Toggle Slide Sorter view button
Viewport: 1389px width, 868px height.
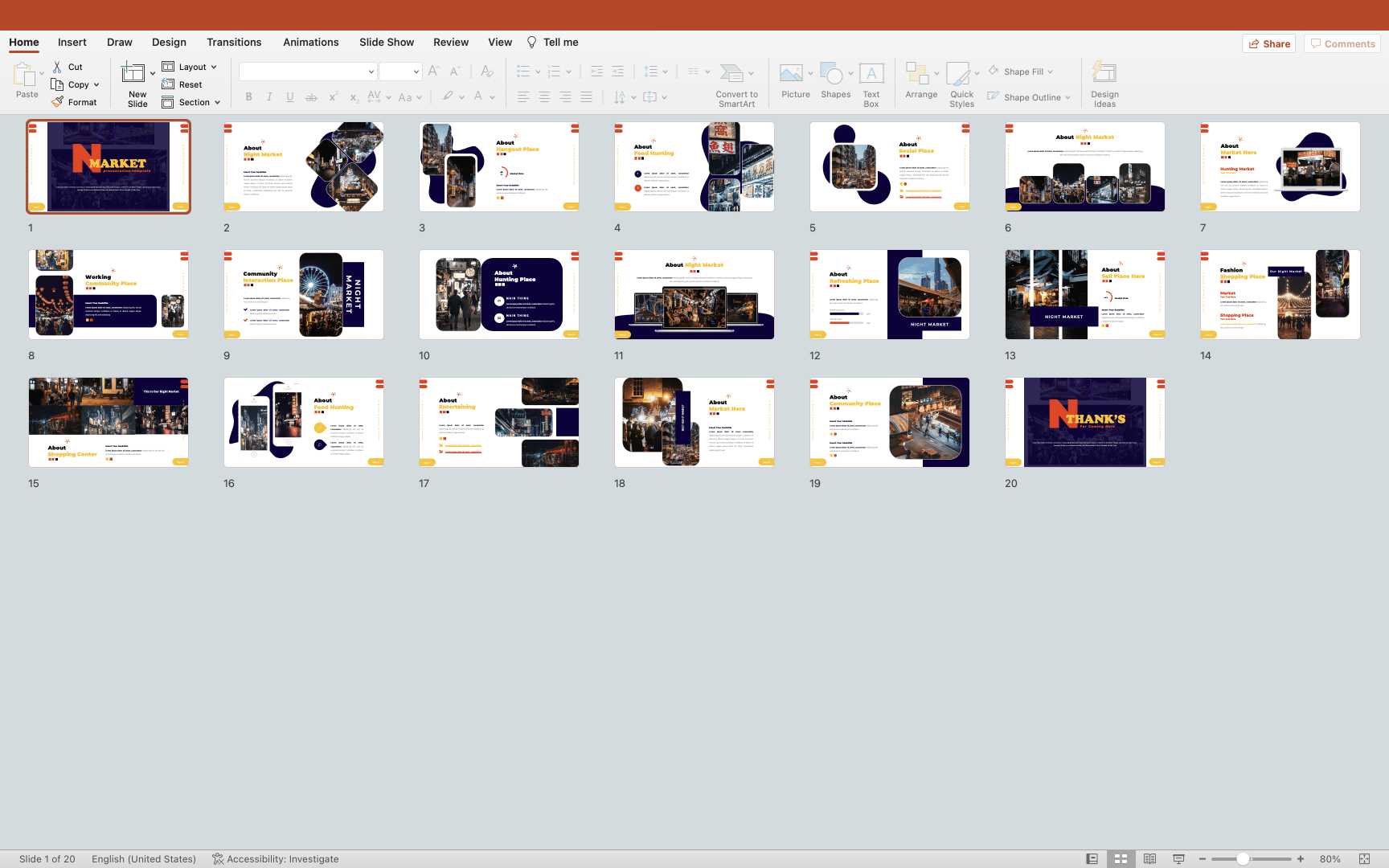tap(1121, 858)
